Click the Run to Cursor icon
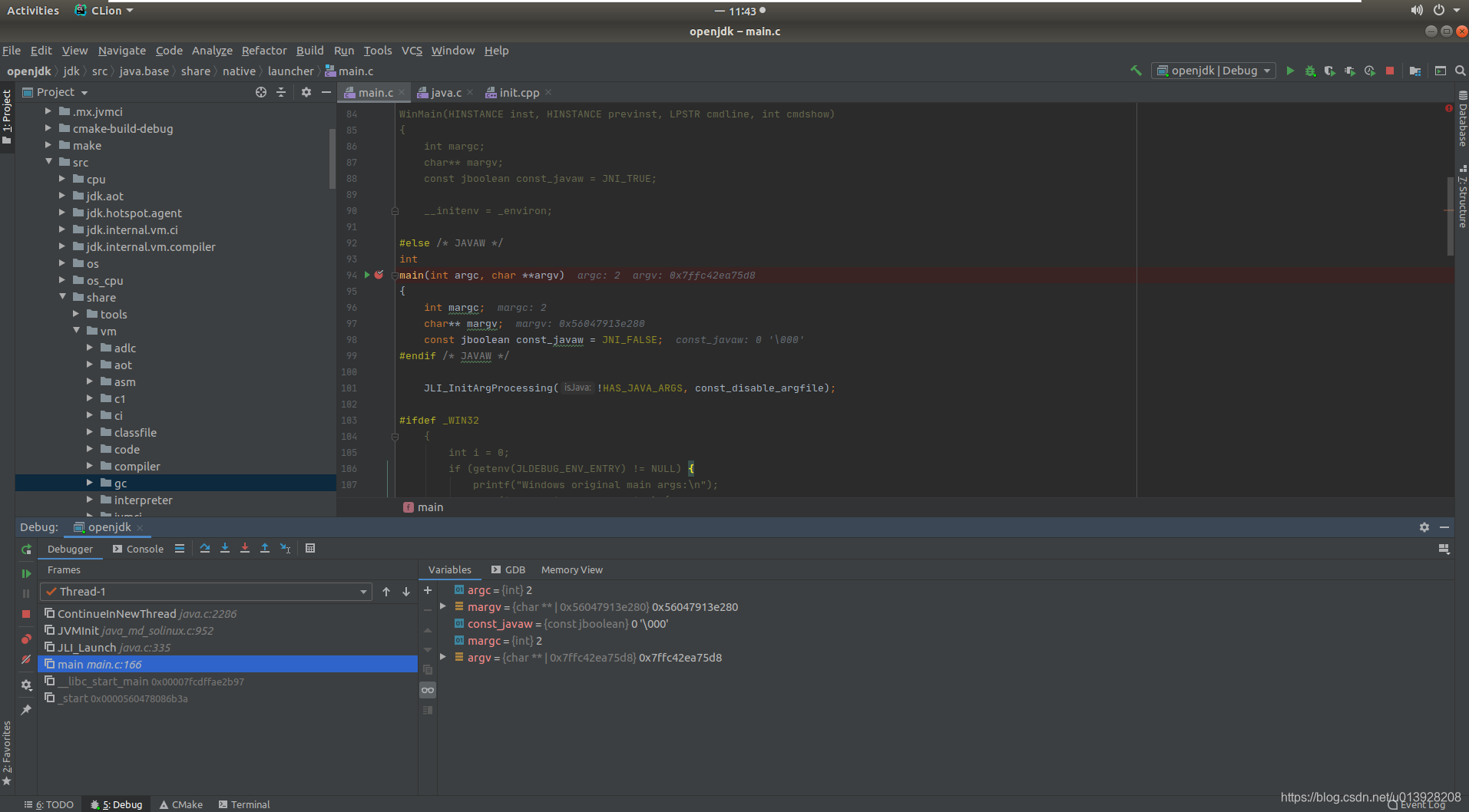The height and width of the screenshot is (812, 1469). coord(285,548)
